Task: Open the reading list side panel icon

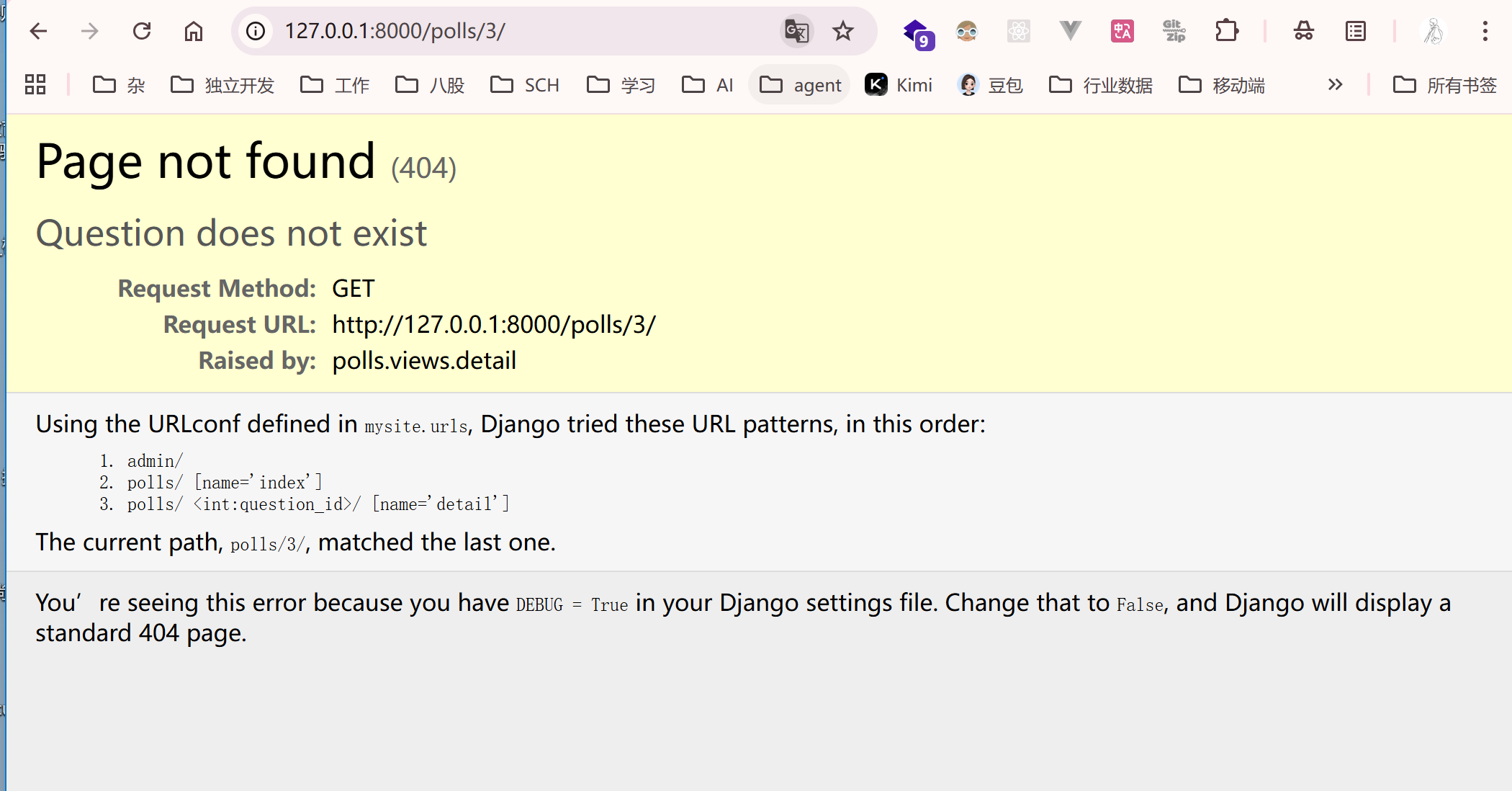Action: coord(1355,31)
